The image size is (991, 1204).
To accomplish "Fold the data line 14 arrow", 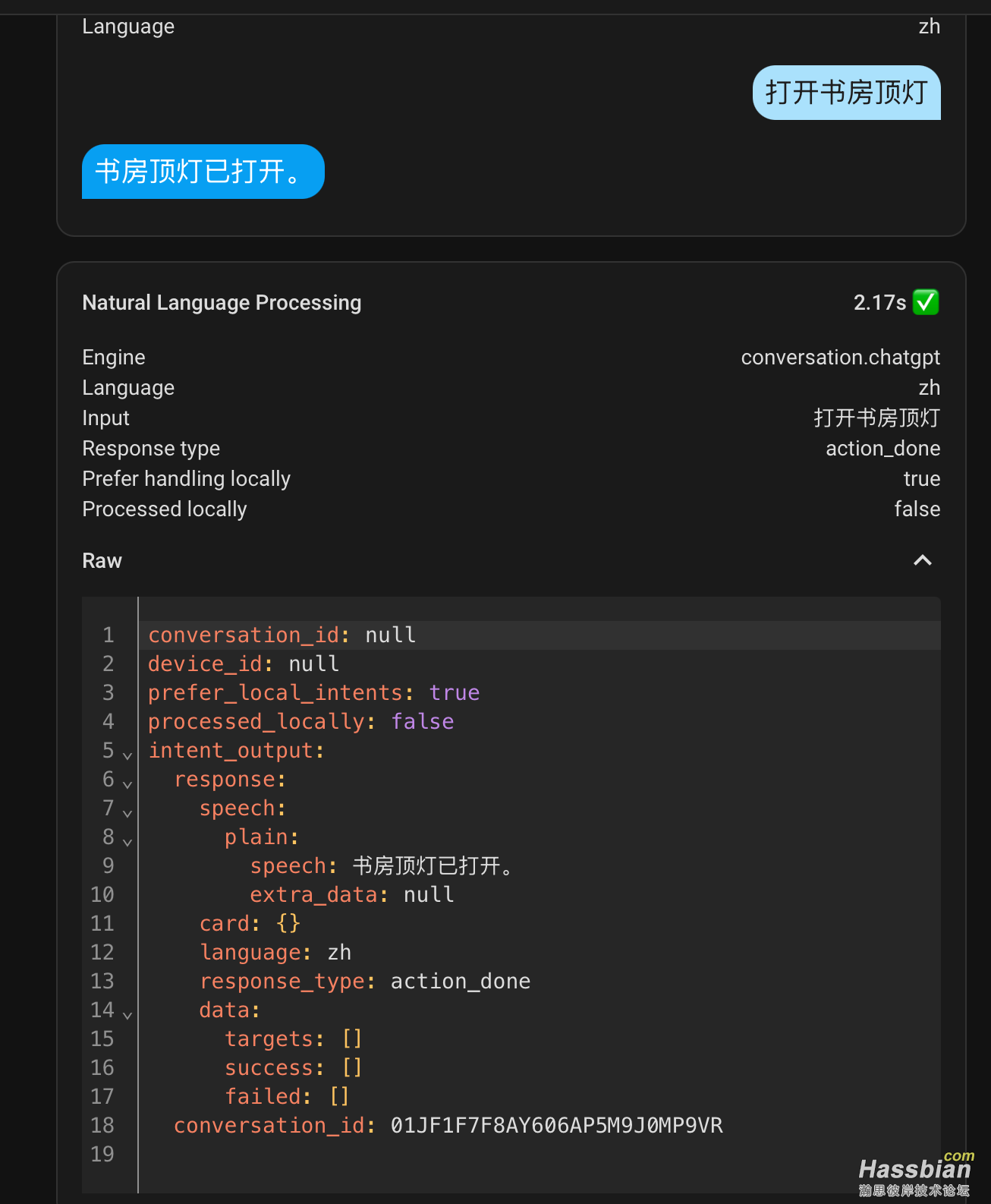I will [127, 1015].
